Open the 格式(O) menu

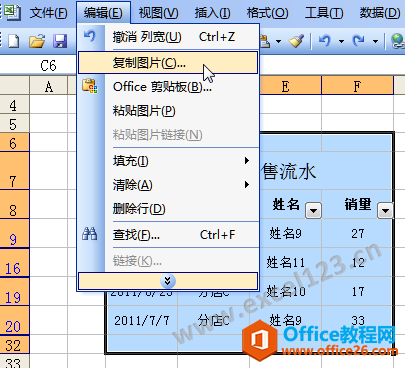tap(268, 13)
